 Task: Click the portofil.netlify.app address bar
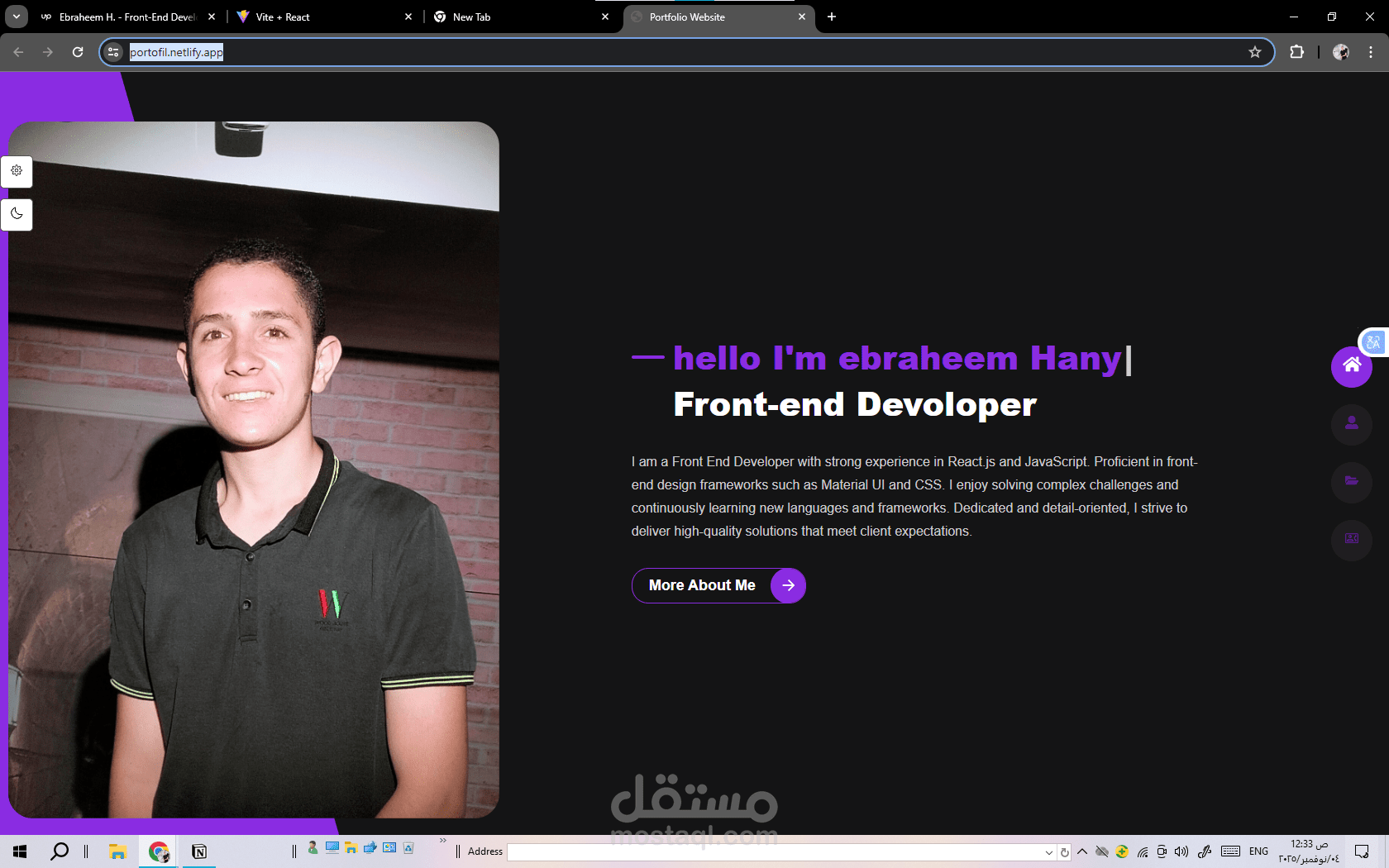(x=686, y=52)
